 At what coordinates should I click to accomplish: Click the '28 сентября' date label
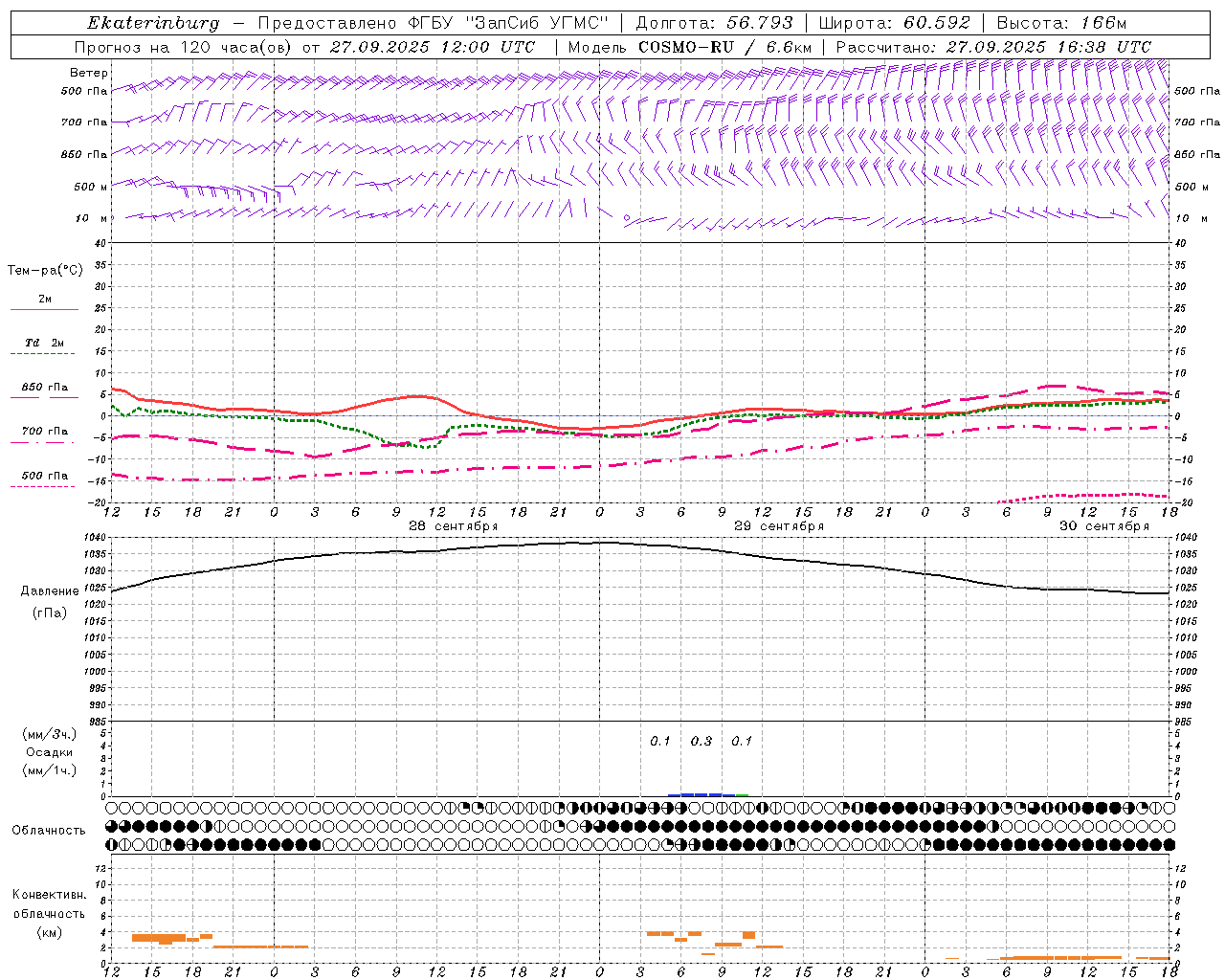point(454,526)
